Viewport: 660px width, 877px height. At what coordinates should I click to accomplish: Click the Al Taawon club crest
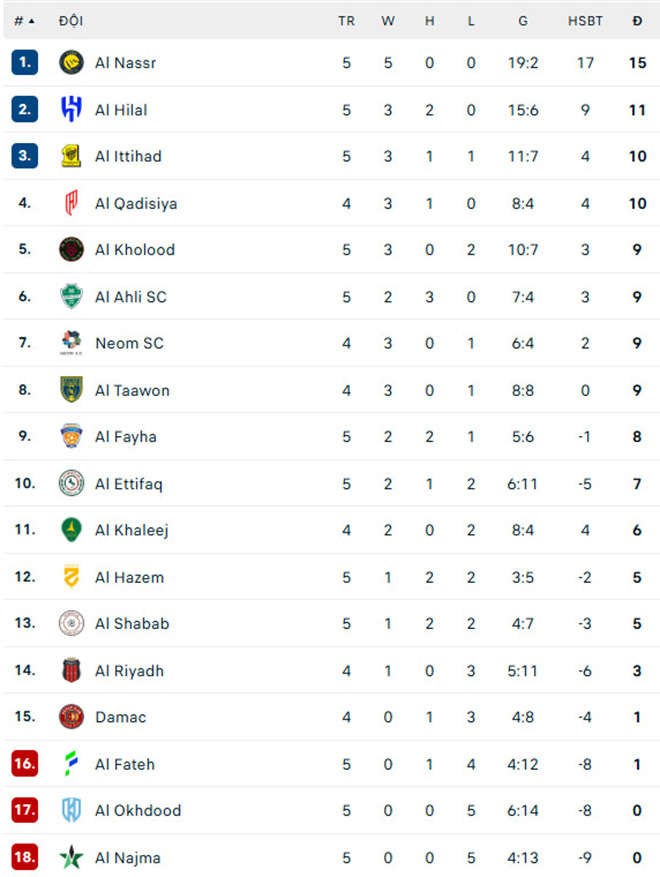[x=71, y=390]
